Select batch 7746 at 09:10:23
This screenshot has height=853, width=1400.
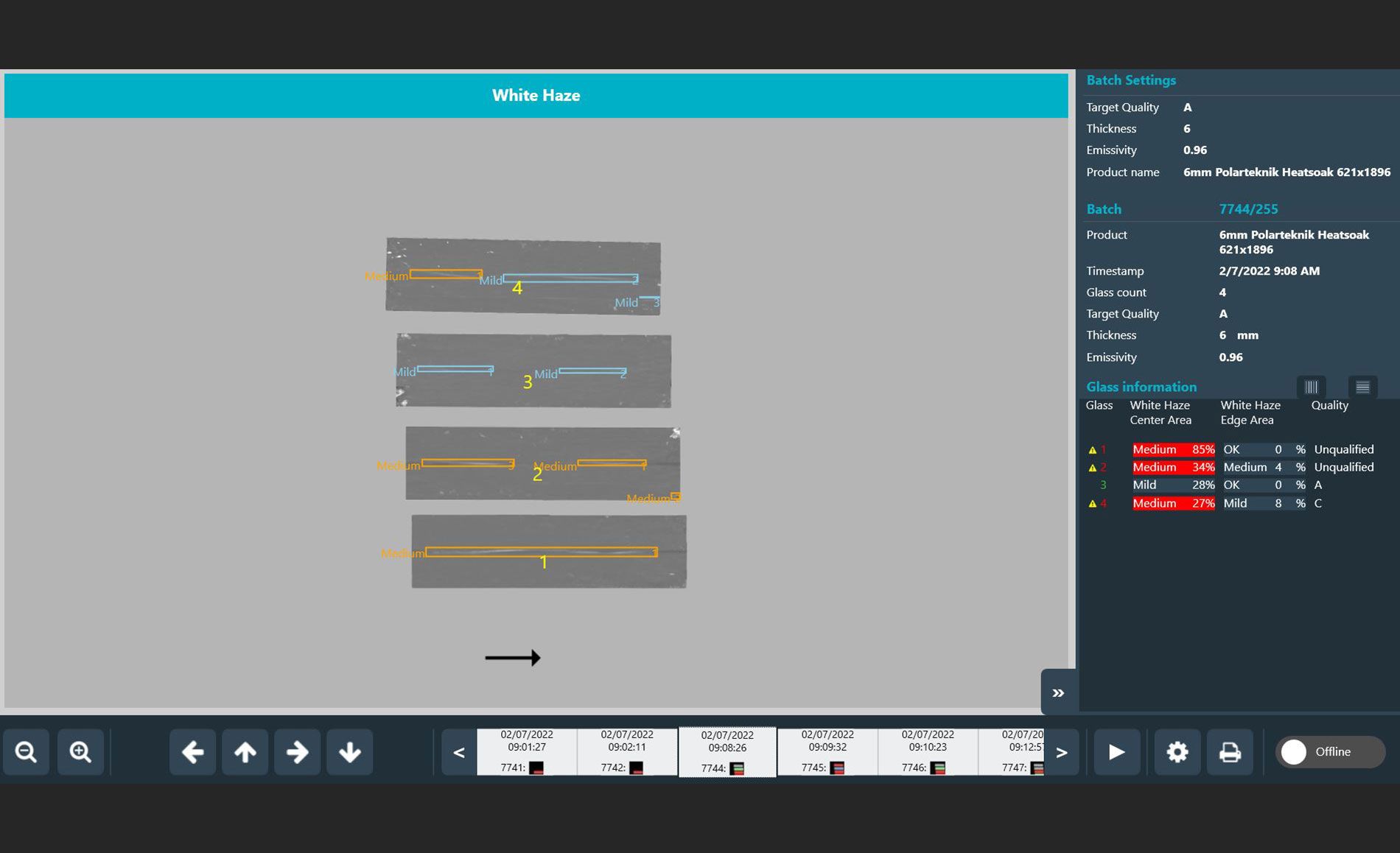click(x=928, y=752)
